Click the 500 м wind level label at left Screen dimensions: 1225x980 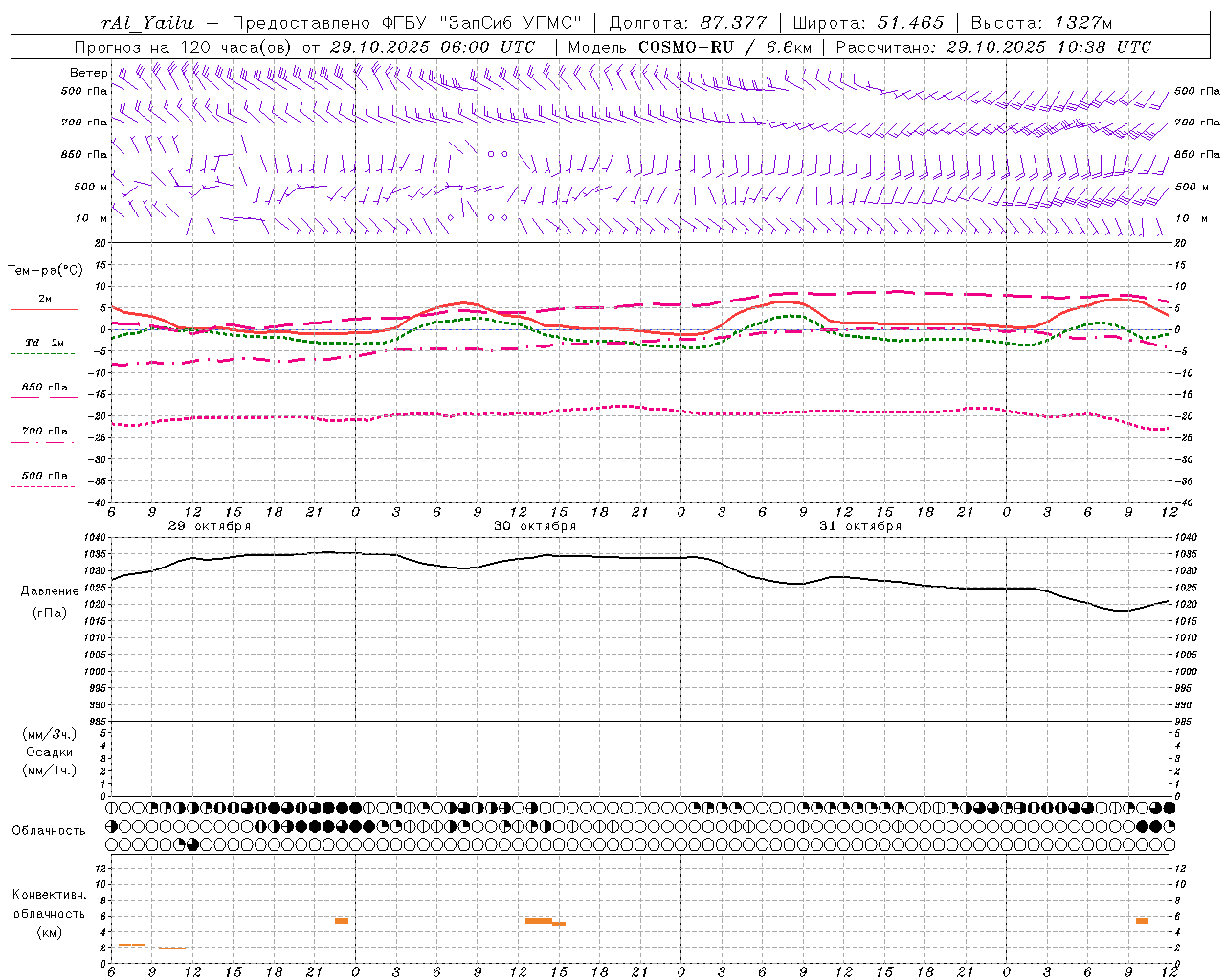tap(91, 187)
